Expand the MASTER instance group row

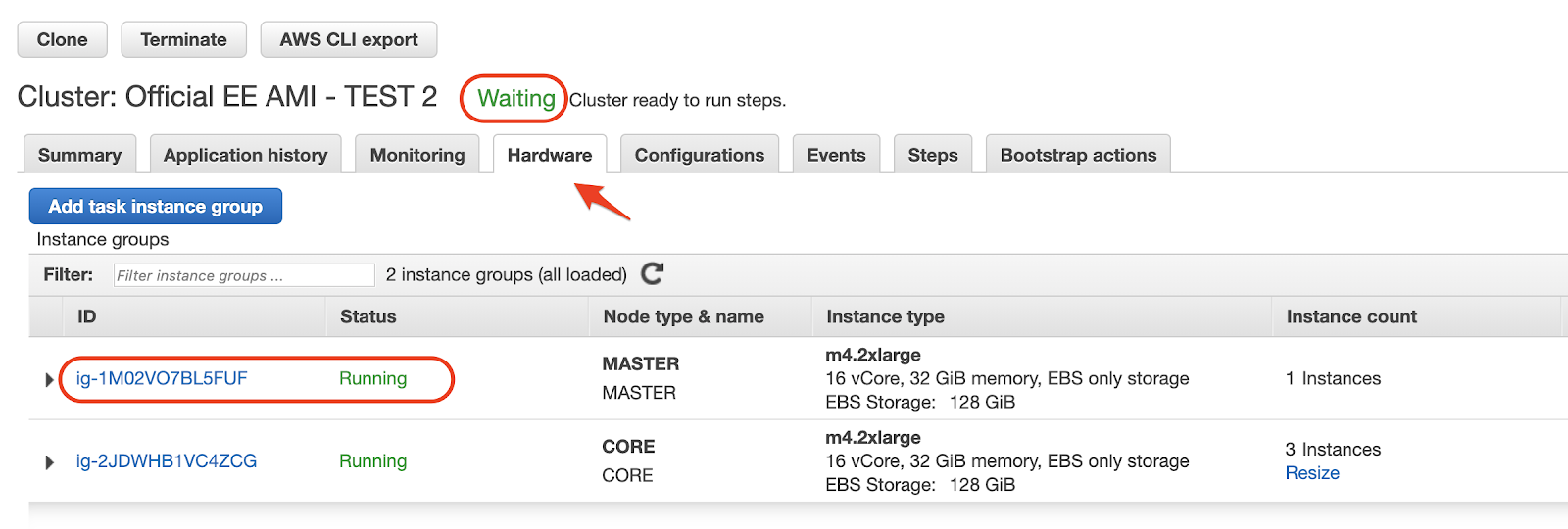point(49,379)
